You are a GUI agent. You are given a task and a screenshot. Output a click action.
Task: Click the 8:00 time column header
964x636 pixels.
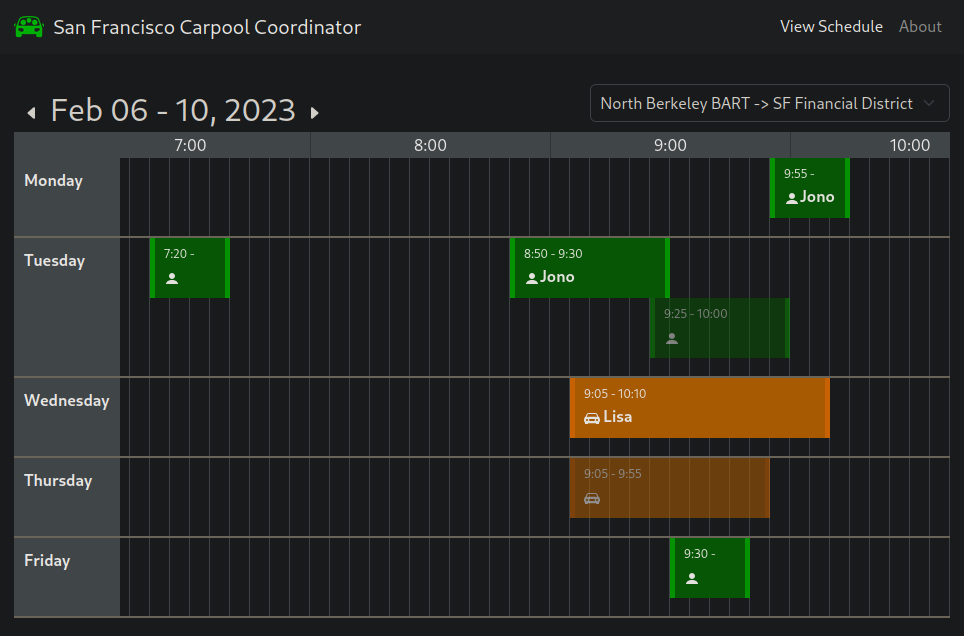point(430,145)
